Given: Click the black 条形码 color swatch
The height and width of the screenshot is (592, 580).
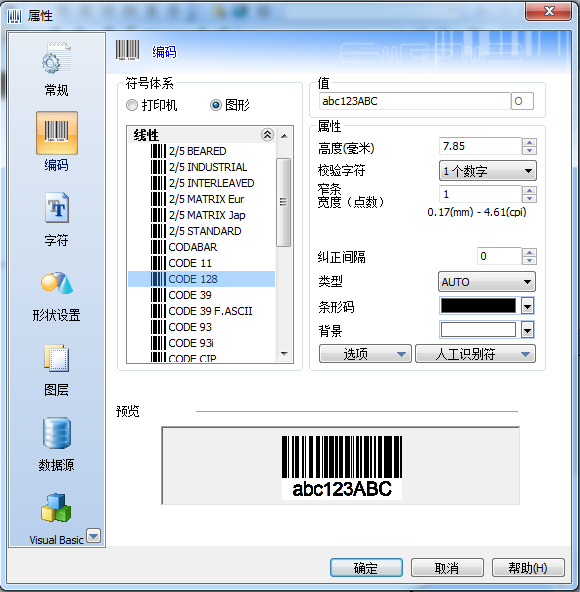Looking at the screenshot, I should [478, 306].
